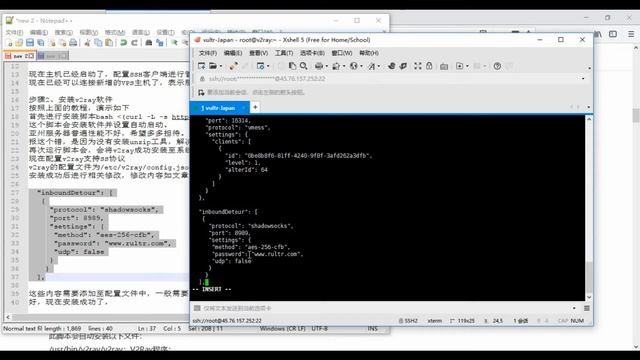Click the "inboundDetour" line in Notepad++ editor
The width and height of the screenshot is (640, 360).
(x=76, y=193)
